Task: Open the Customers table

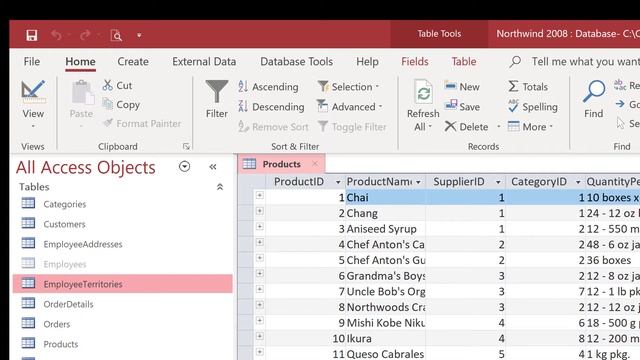Action: (x=122, y=224)
